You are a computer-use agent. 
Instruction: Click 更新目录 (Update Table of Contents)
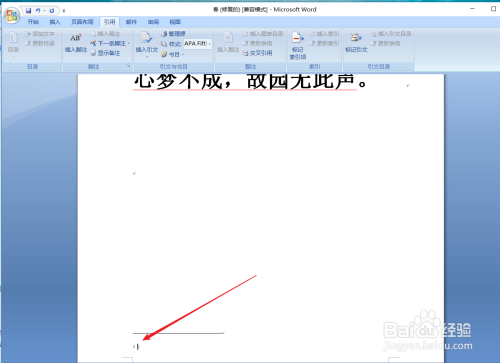coord(40,43)
